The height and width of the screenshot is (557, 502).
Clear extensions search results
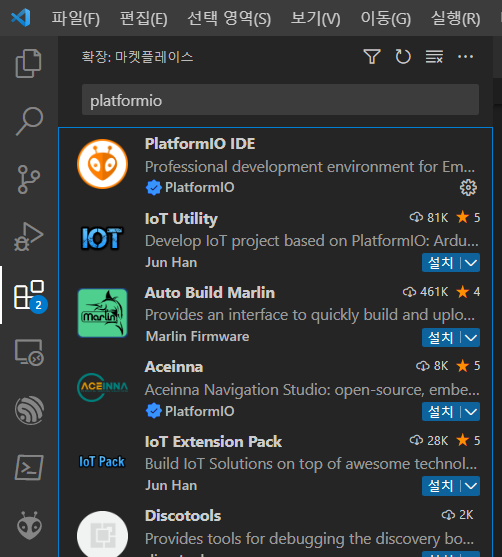point(434,57)
